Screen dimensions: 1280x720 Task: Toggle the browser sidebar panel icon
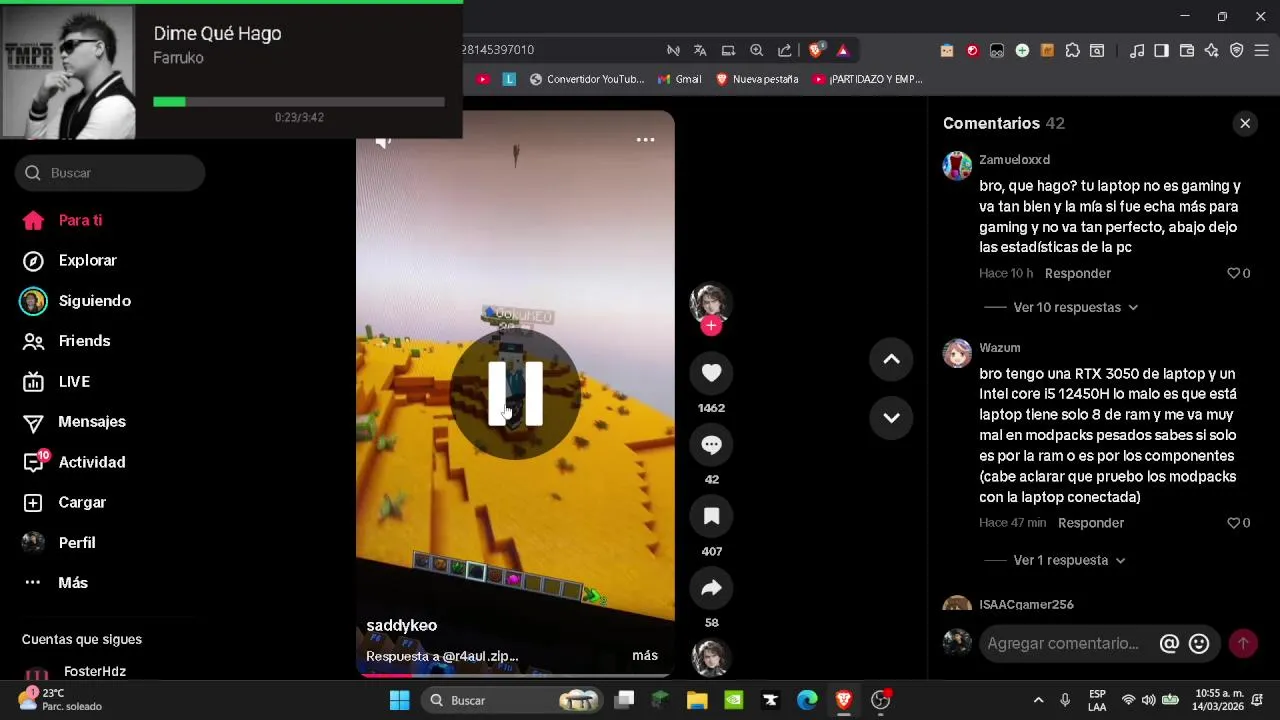point(1161,50)
